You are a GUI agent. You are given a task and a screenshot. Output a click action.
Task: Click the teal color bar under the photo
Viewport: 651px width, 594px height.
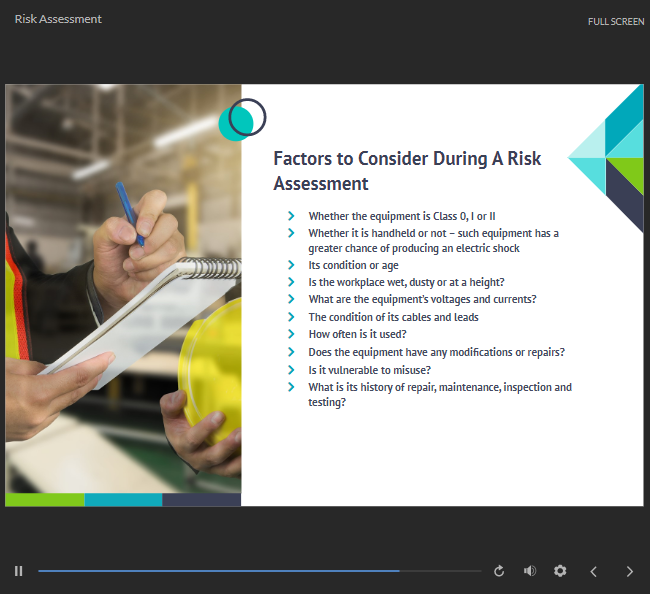point(123,499)
